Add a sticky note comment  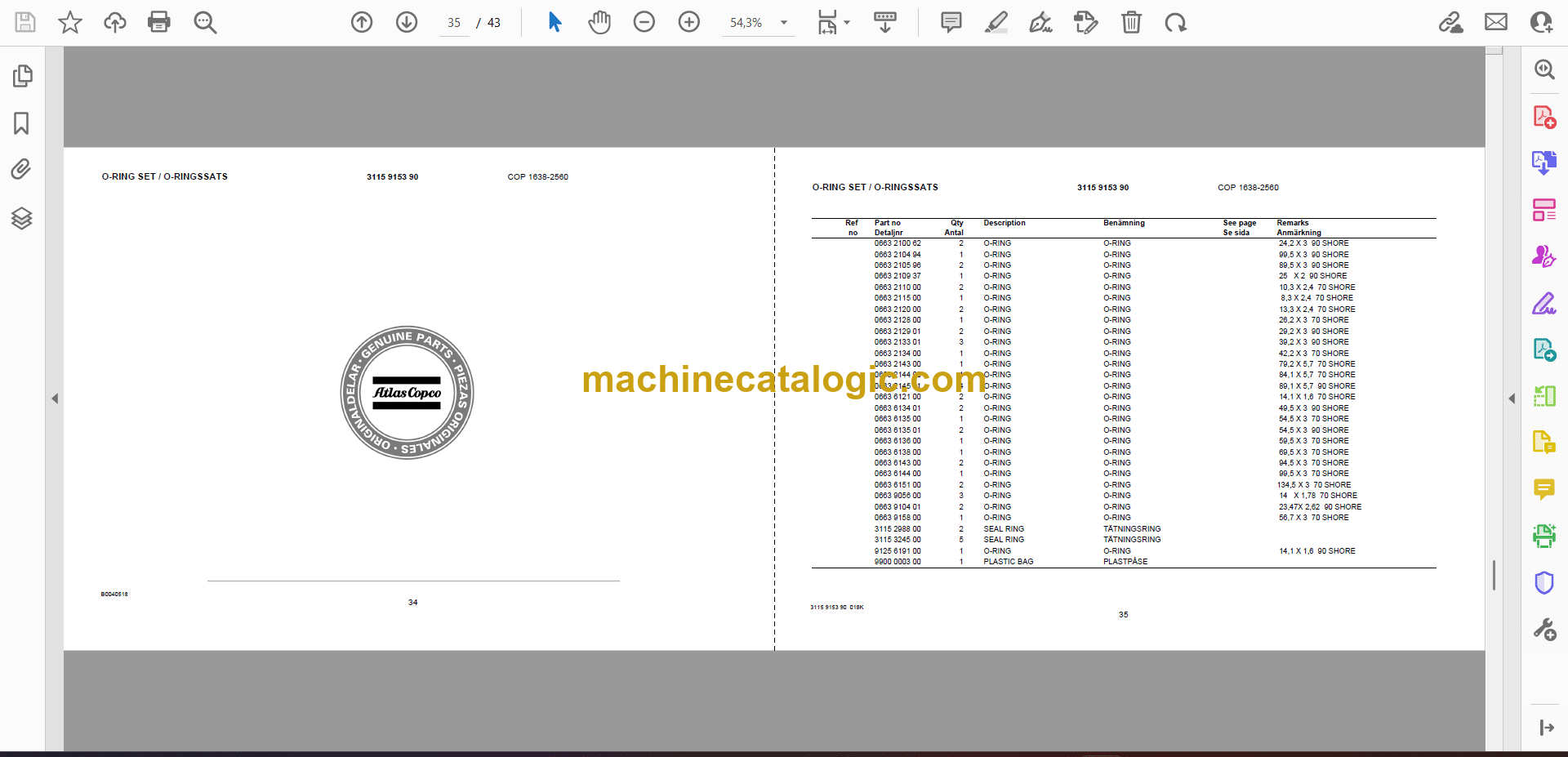[951, 22]
